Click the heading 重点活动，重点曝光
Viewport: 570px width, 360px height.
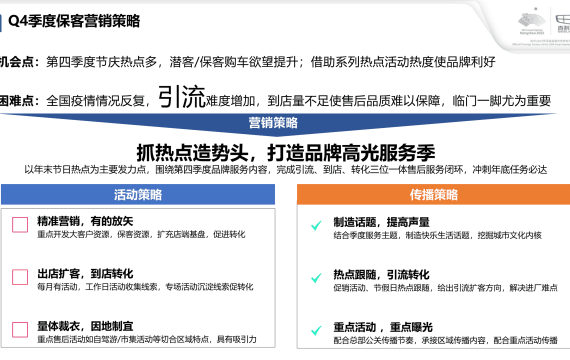click(383, 327)
